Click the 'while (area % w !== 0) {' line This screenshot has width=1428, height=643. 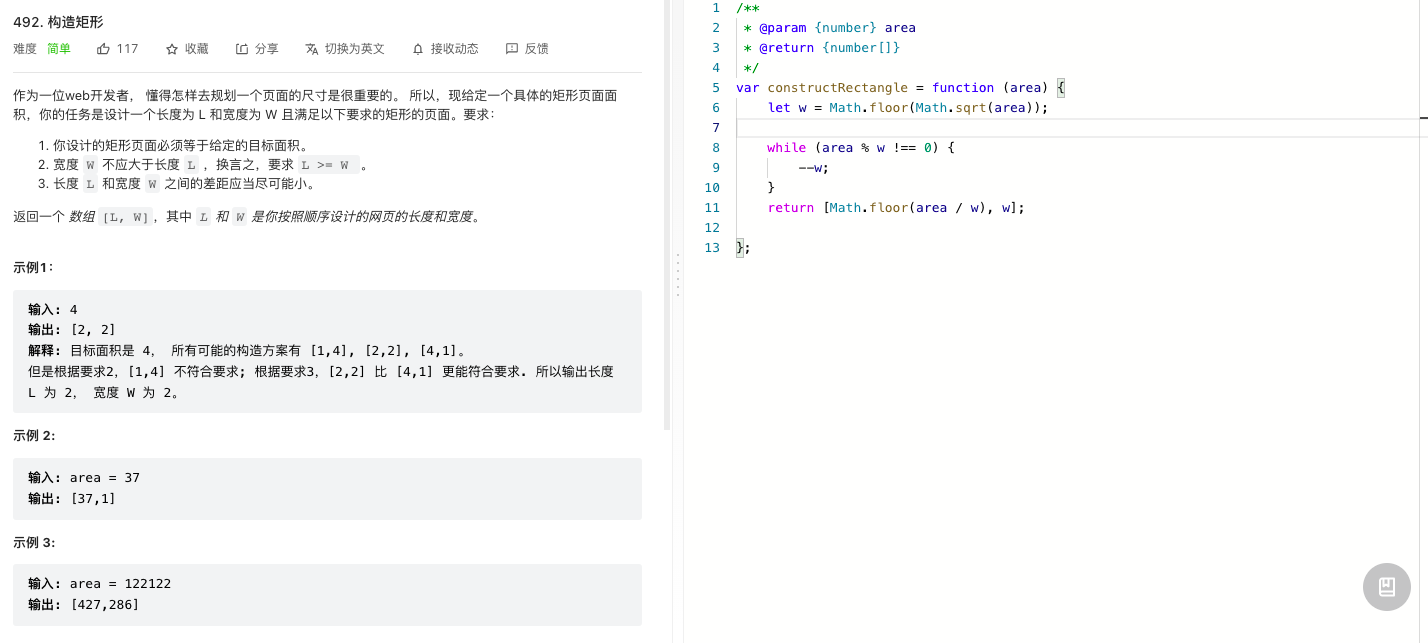(861, 147)
